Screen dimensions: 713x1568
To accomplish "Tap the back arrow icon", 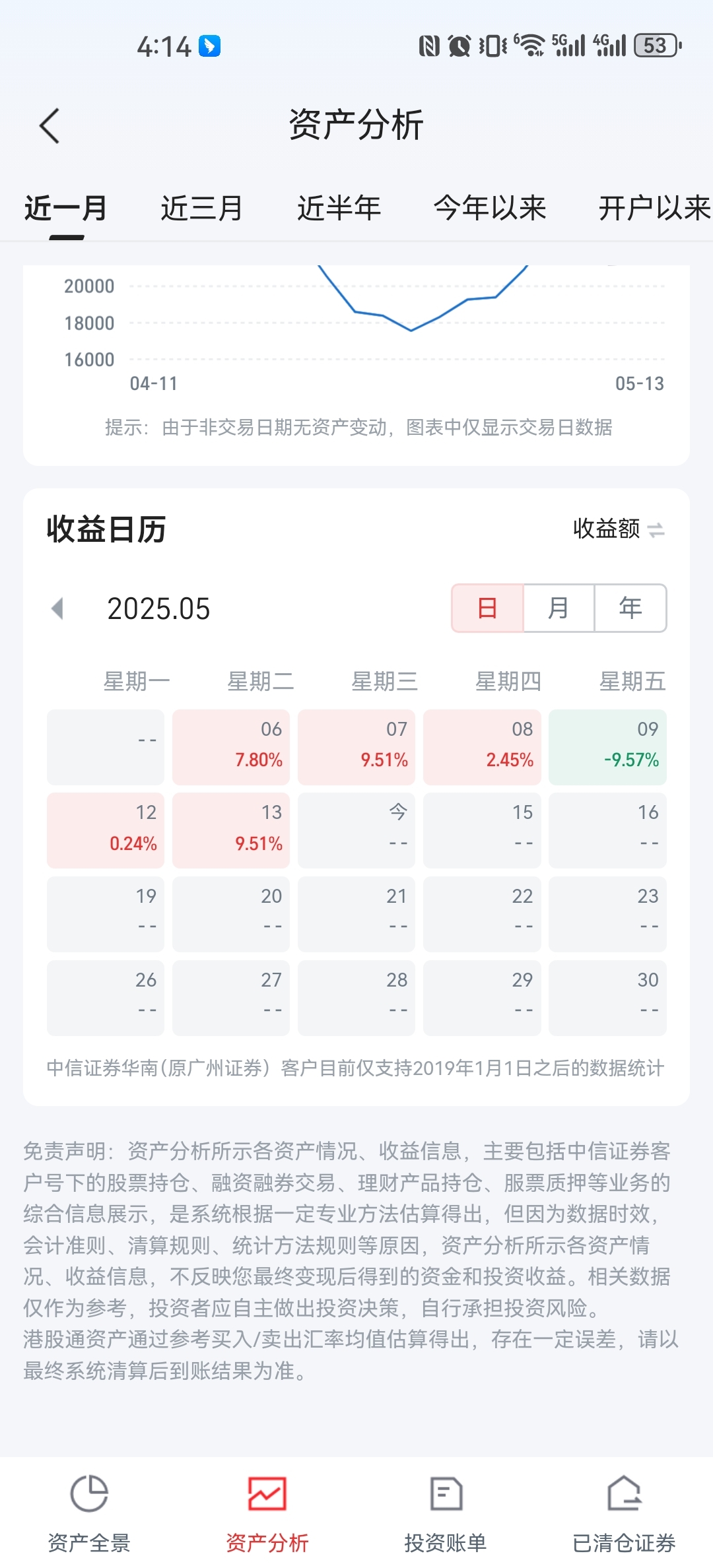I will [x=50, y=125].
